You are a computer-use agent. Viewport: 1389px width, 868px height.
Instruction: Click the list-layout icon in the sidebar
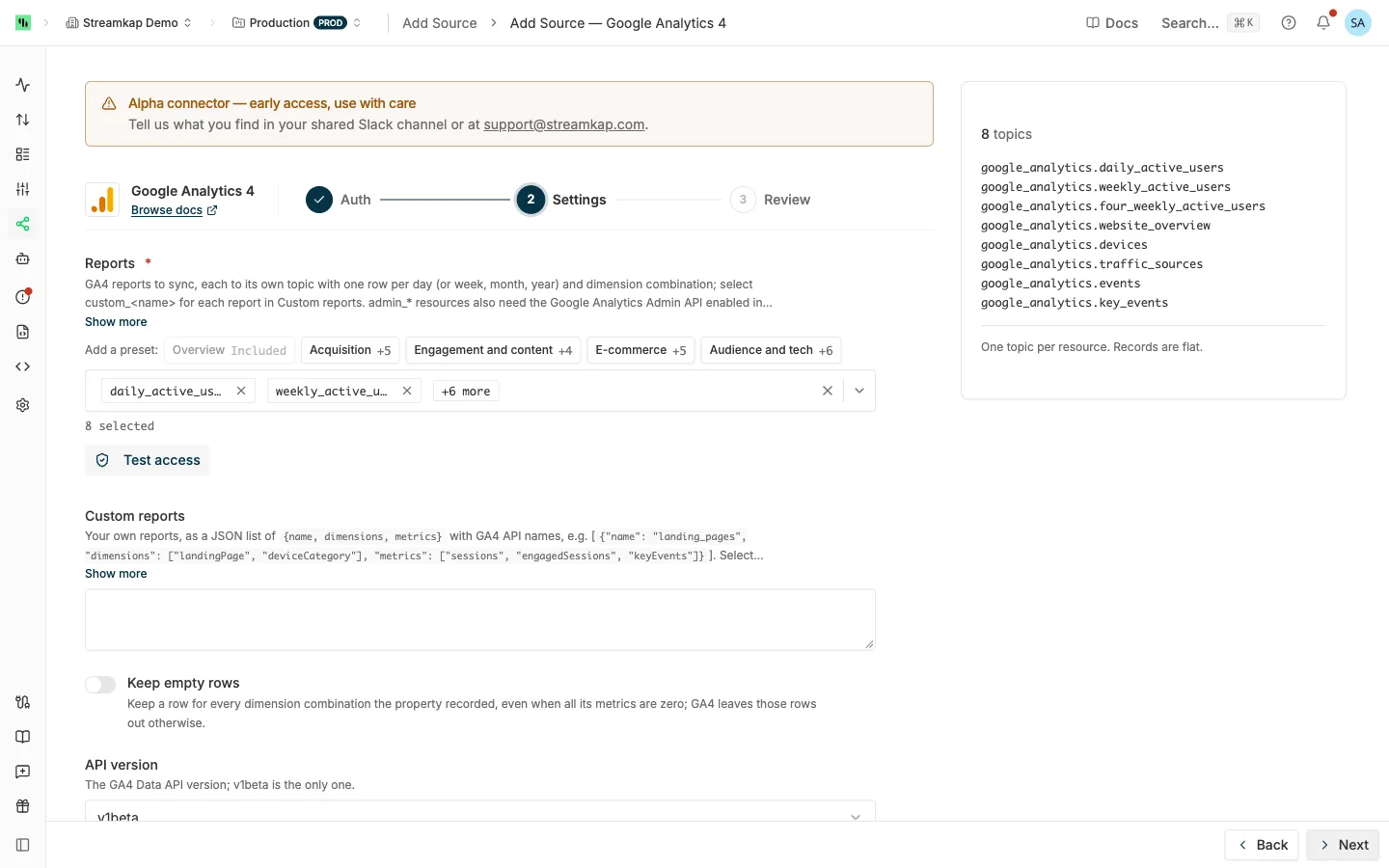[x=23, y=154]
